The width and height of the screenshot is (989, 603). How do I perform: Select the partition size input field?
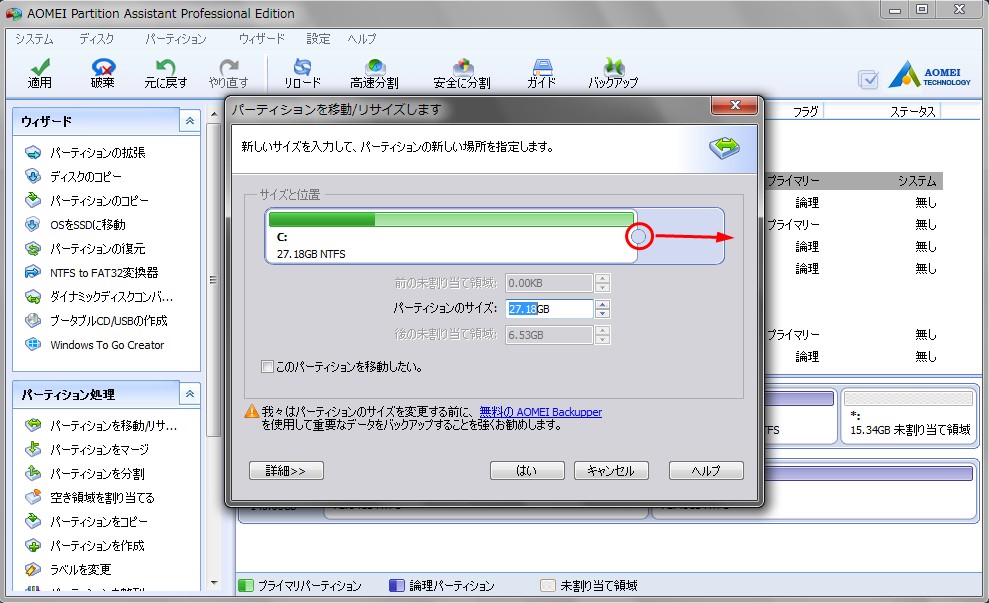click(550, 309)
